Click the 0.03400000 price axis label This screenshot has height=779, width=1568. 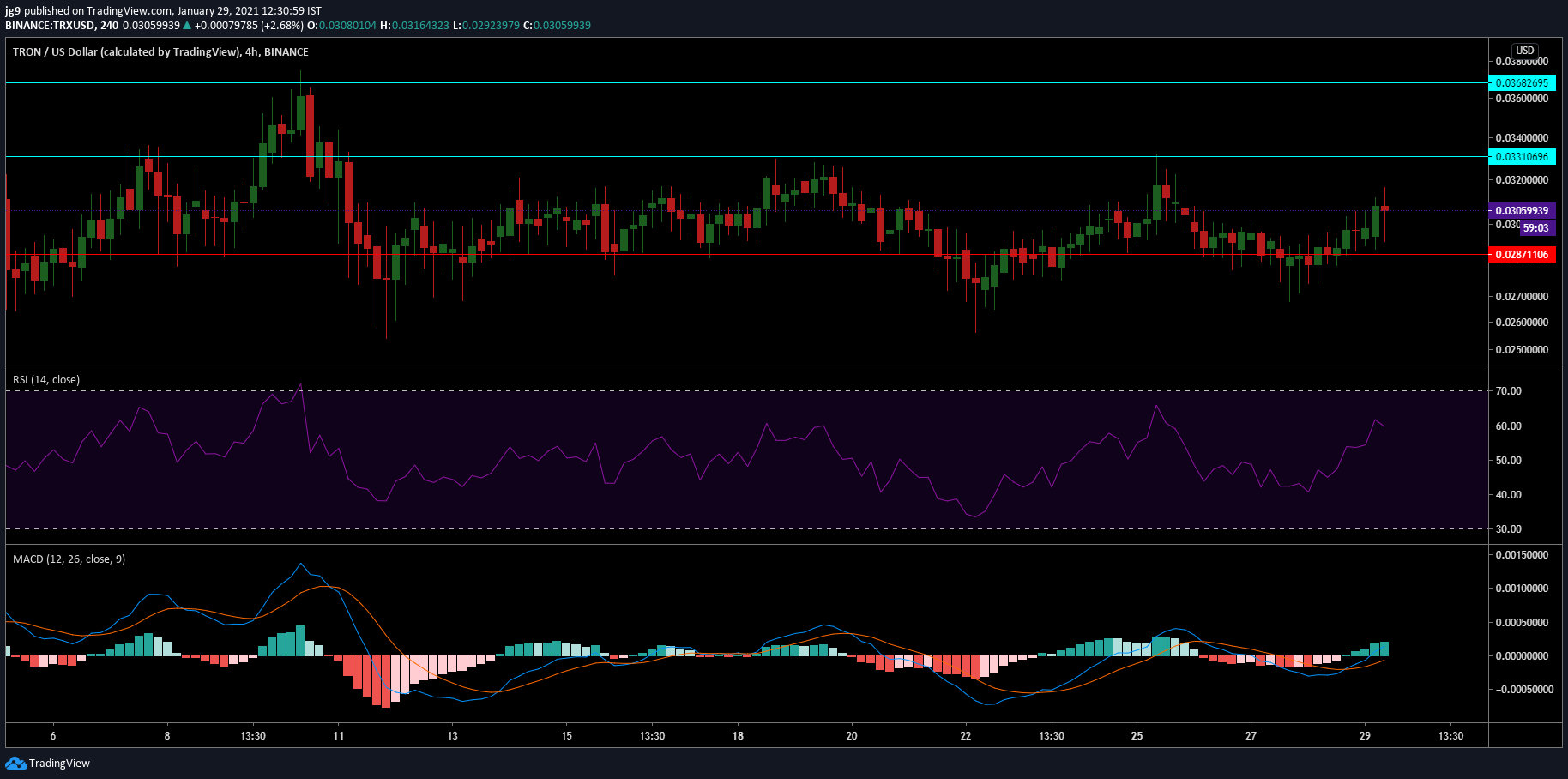coord(1522,138)
